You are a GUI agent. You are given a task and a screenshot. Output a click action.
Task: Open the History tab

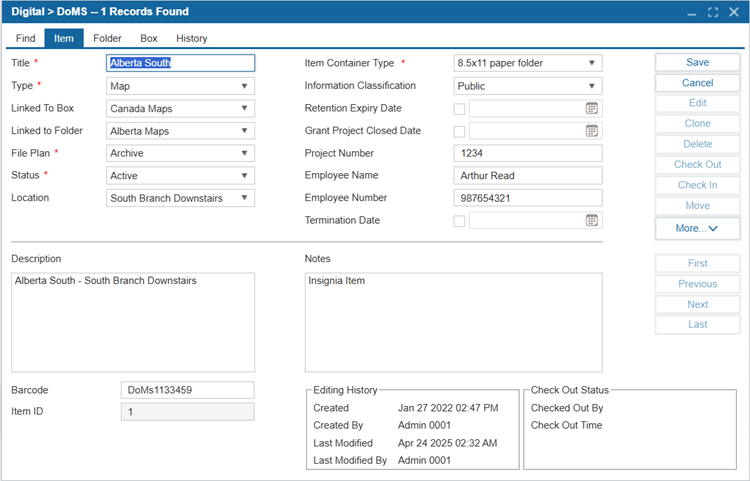point(191,38)
